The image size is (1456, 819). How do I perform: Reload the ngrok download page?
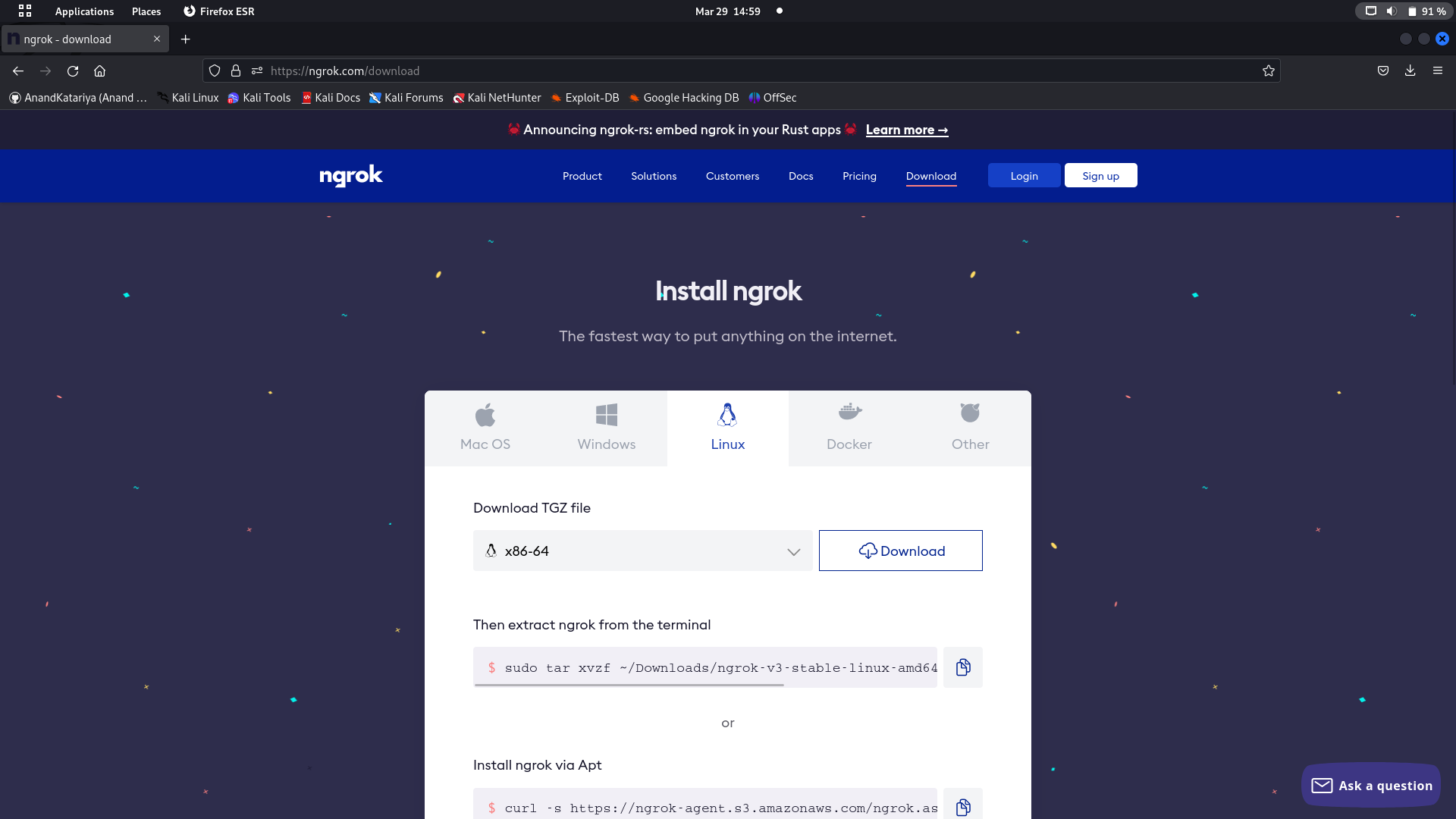73,71
